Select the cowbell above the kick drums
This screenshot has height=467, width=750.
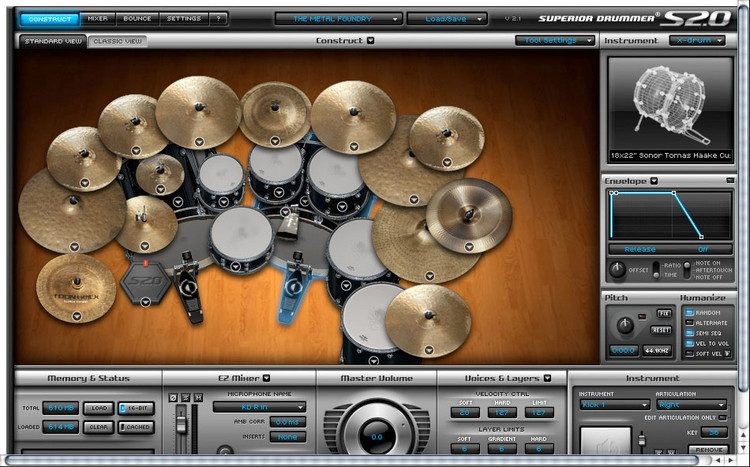[290, 223]
